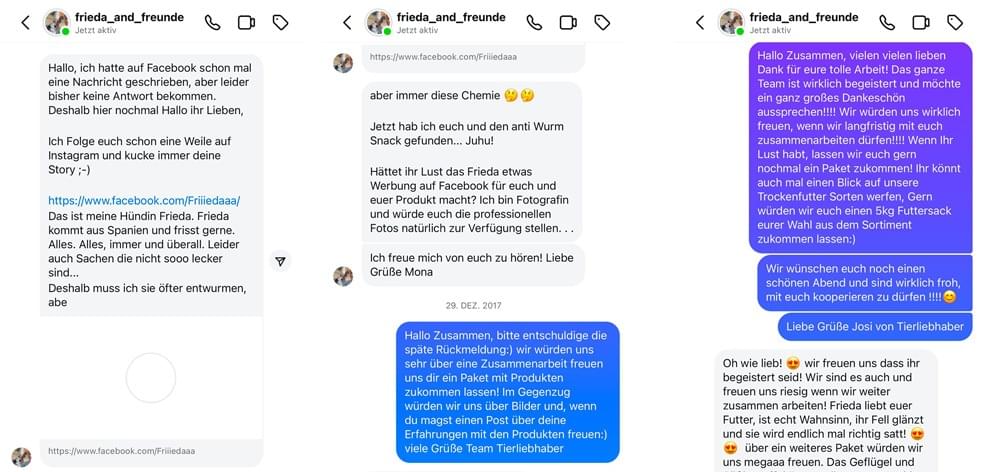Open frieda_and_freunde profile picture in the left header
Image resolution: width=1000 pixels, height=472 pixels.
pos(56,23)
